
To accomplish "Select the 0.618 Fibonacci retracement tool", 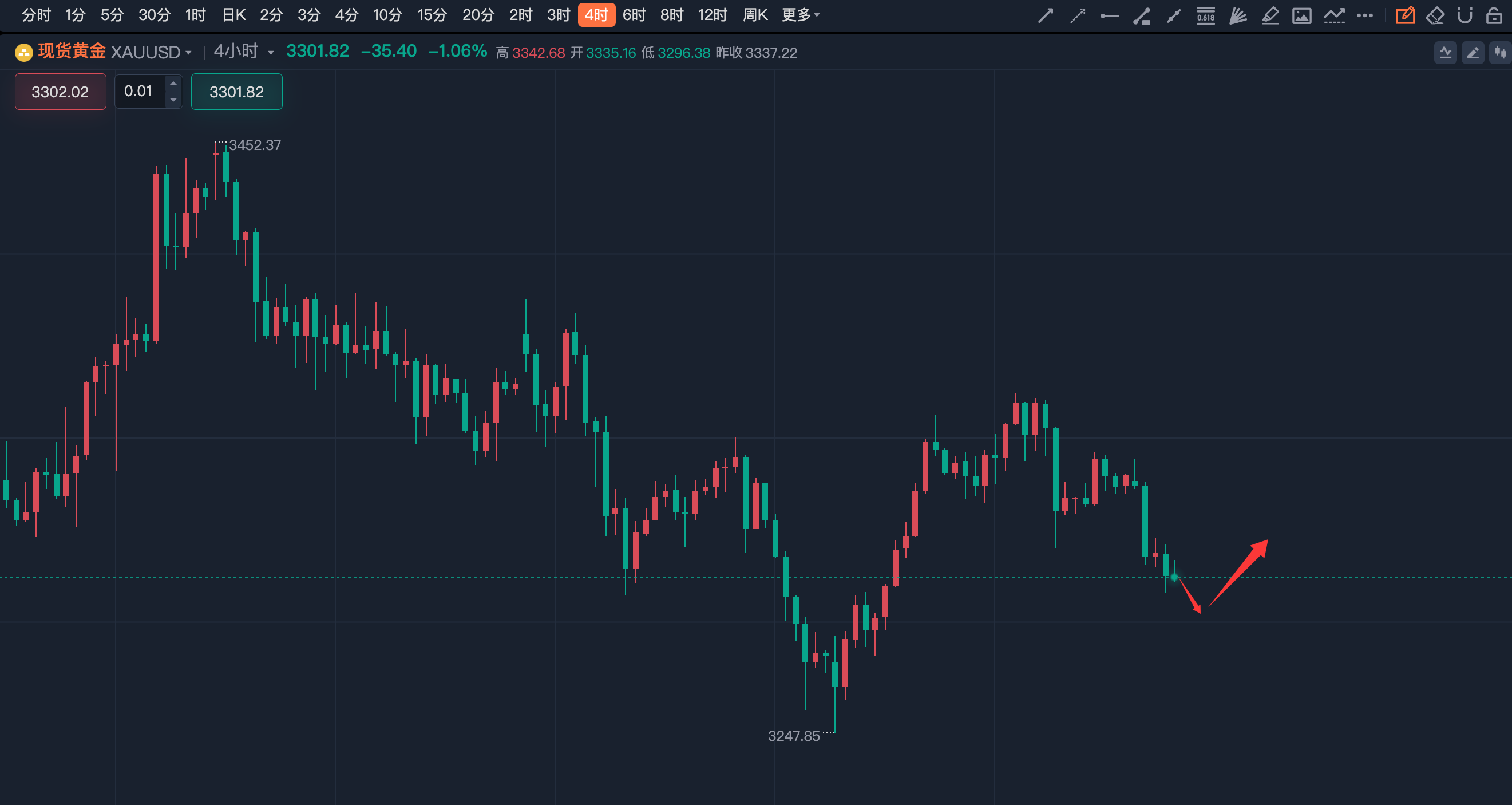I will point(1206,15).
